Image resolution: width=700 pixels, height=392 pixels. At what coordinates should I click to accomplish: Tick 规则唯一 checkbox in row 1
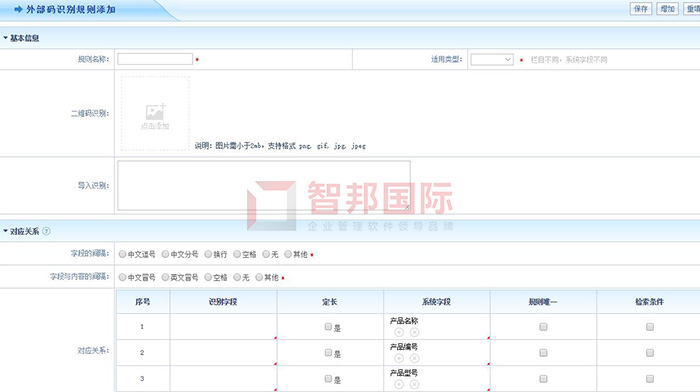click(x=543, y=327)
